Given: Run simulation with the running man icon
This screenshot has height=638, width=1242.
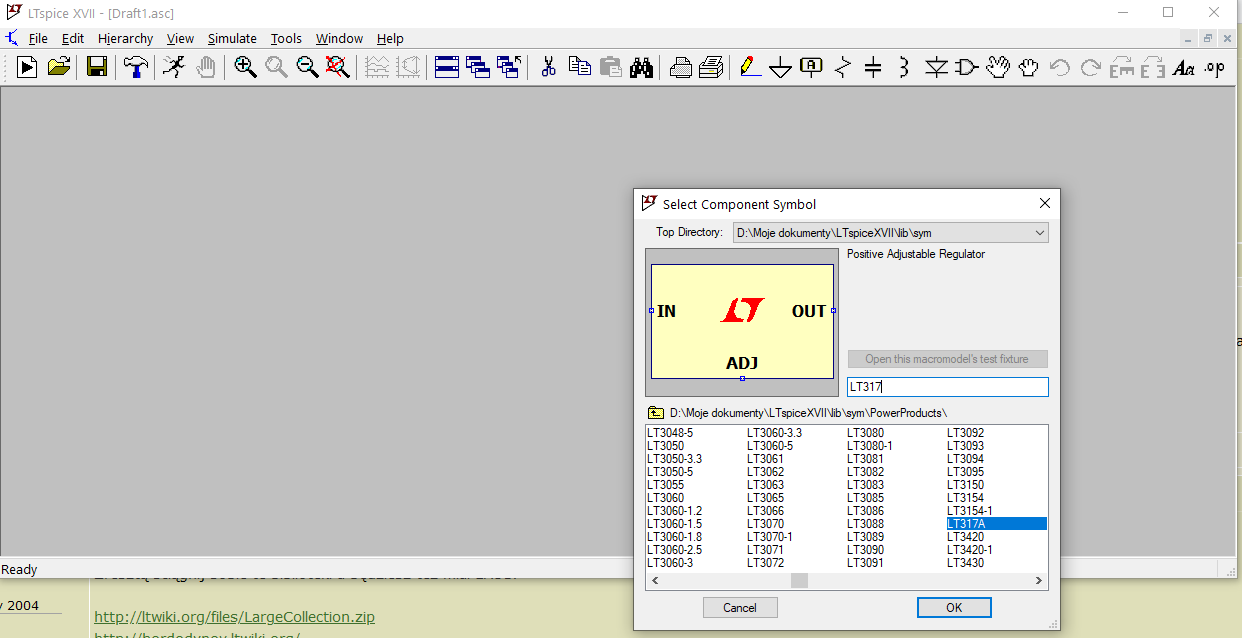Looking at the screenshot, I should (x=174, y=67).
